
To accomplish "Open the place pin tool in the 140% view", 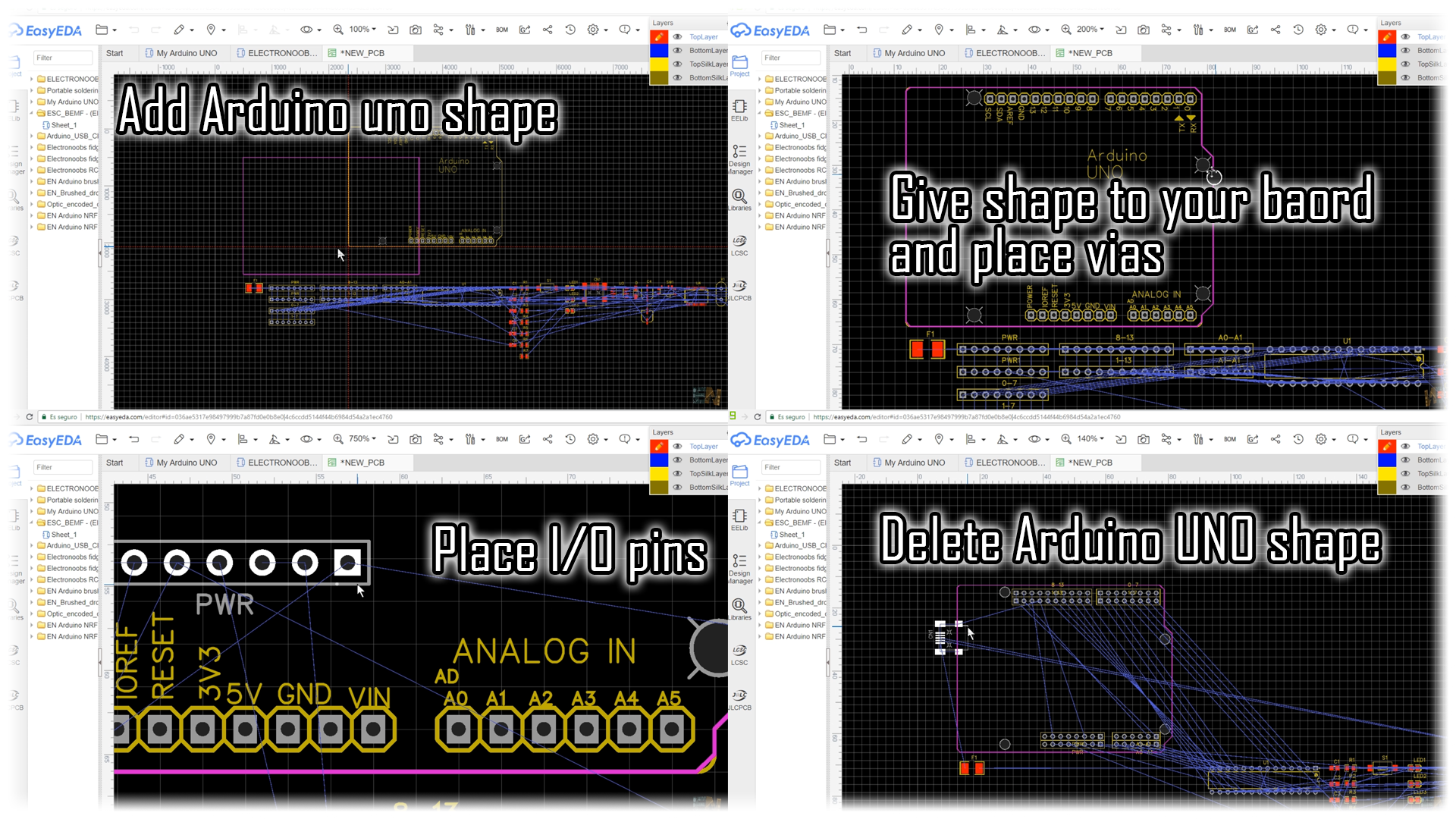I will coord(939,439).
